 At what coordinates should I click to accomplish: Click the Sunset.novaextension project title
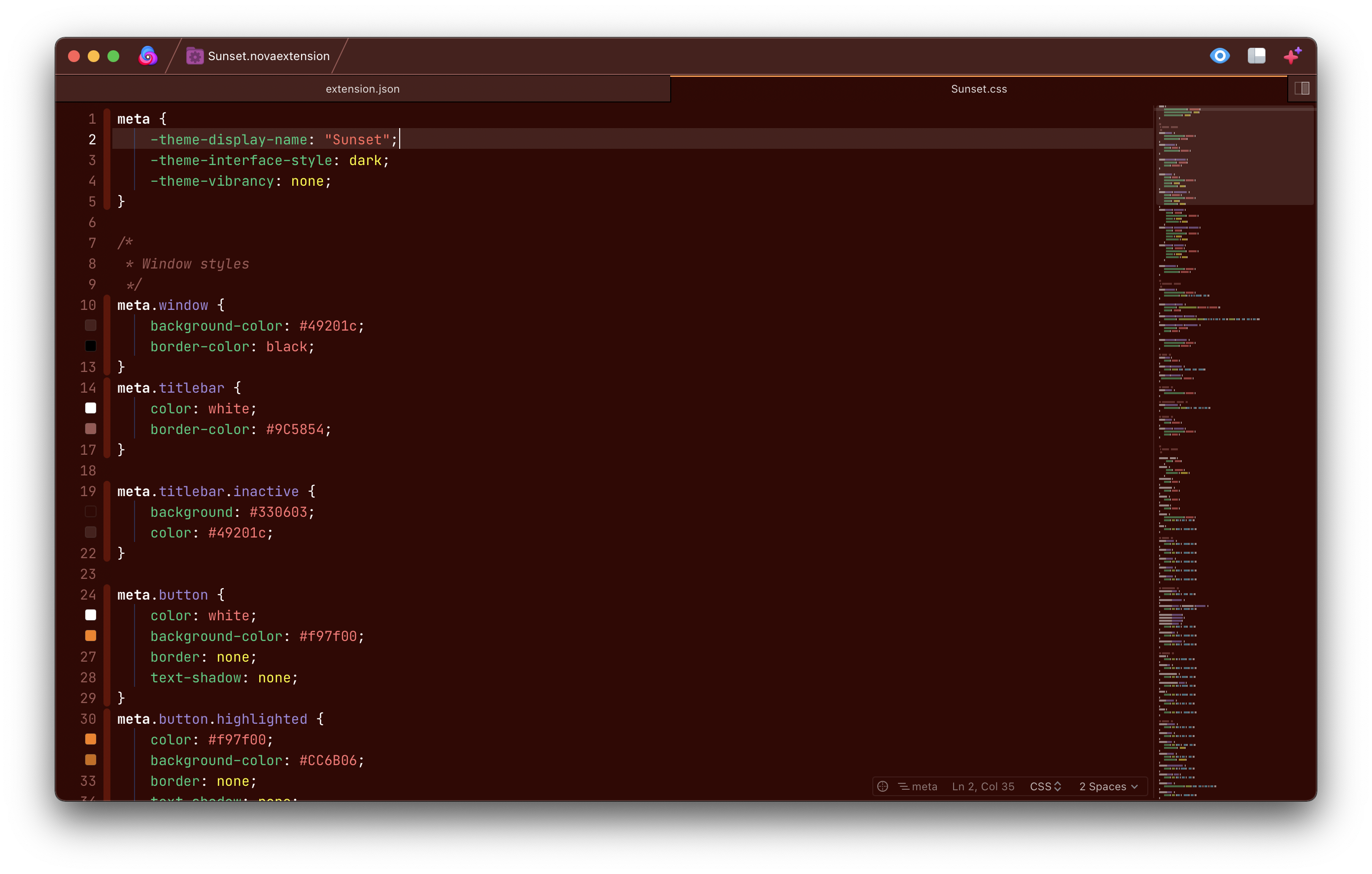[x=269, y=56]
